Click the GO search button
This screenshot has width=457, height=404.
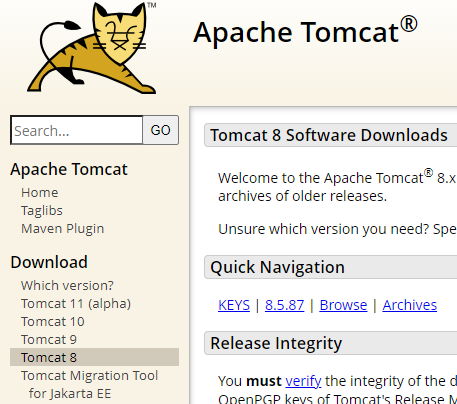[161, 130]
